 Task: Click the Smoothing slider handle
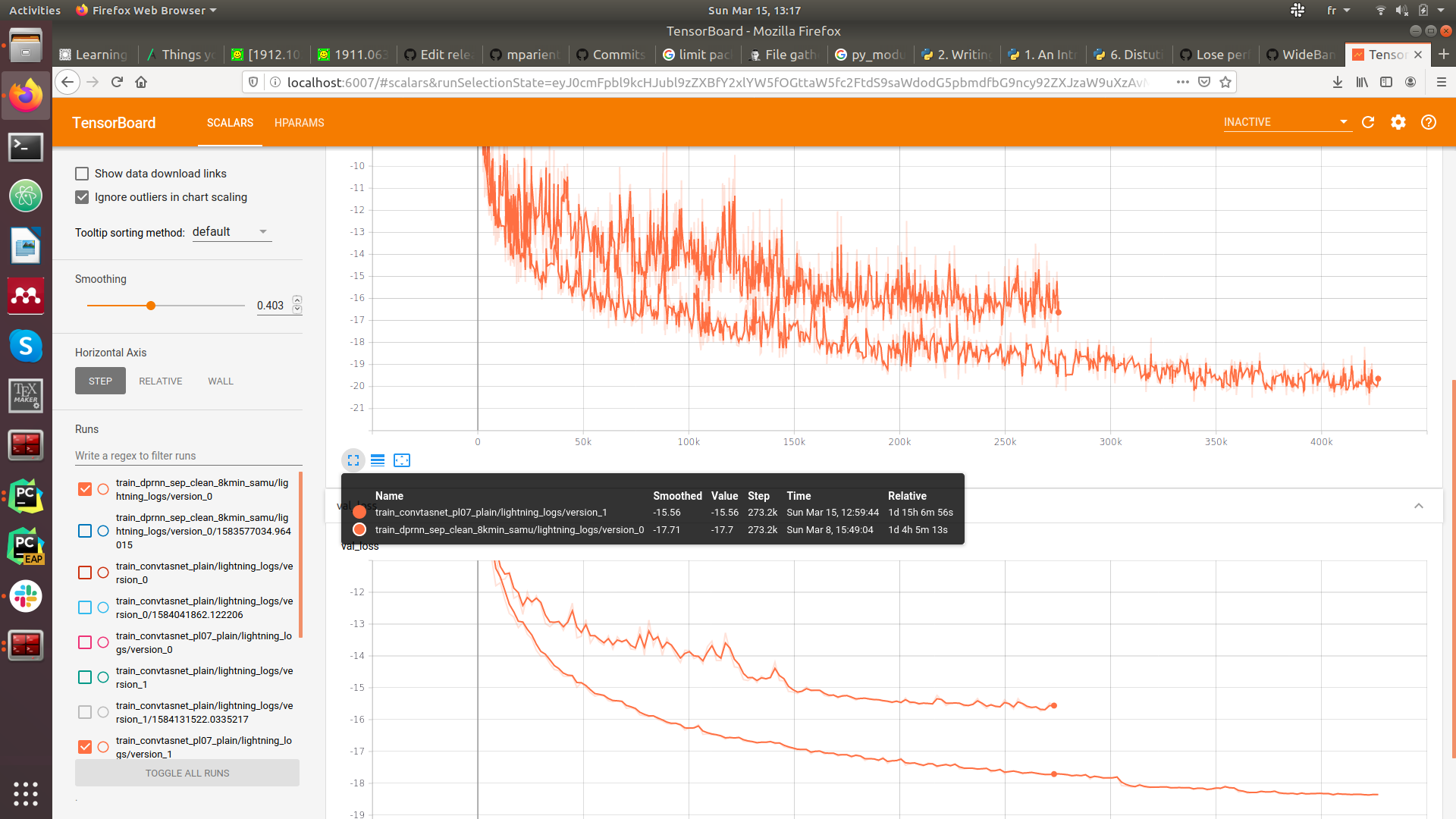coord(151,306)
